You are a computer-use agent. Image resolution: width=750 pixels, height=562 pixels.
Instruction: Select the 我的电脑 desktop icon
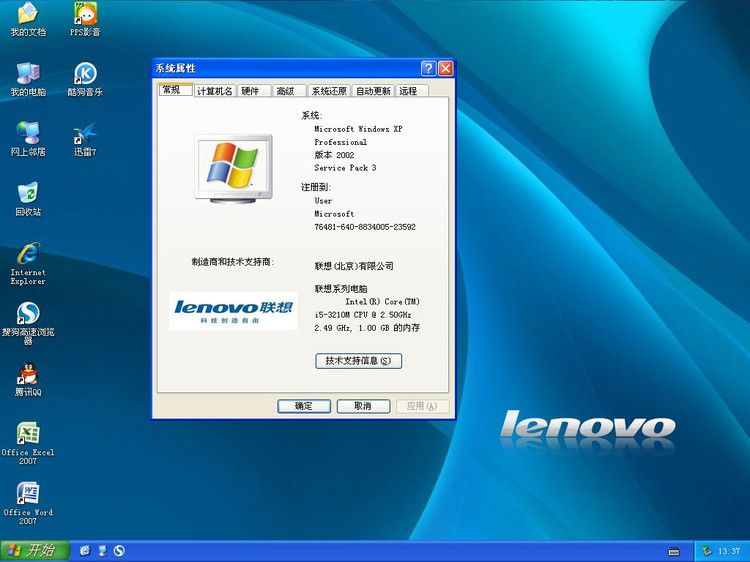click(x=28, y=79)
